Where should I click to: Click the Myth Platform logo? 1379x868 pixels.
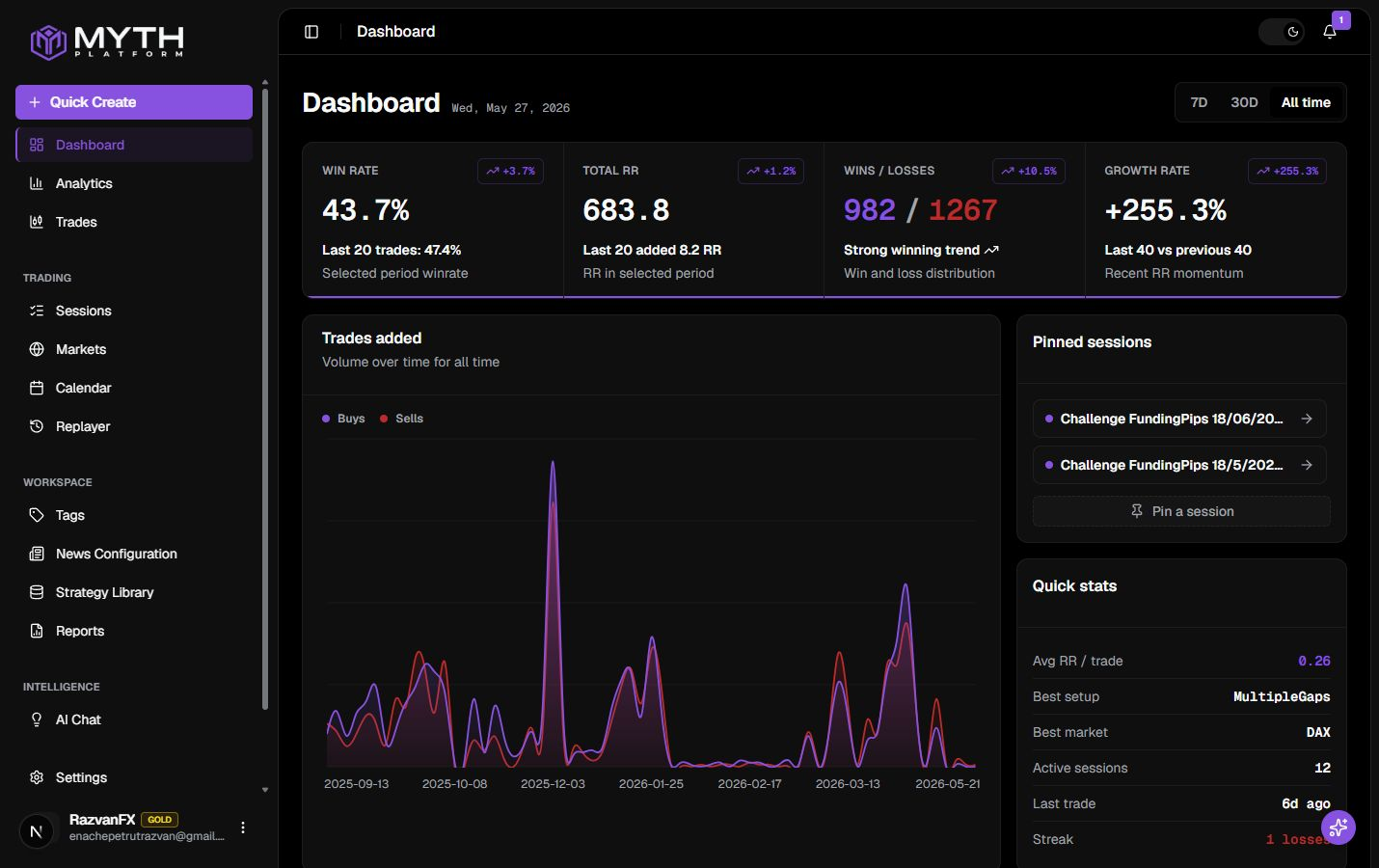tap(106, 41)
